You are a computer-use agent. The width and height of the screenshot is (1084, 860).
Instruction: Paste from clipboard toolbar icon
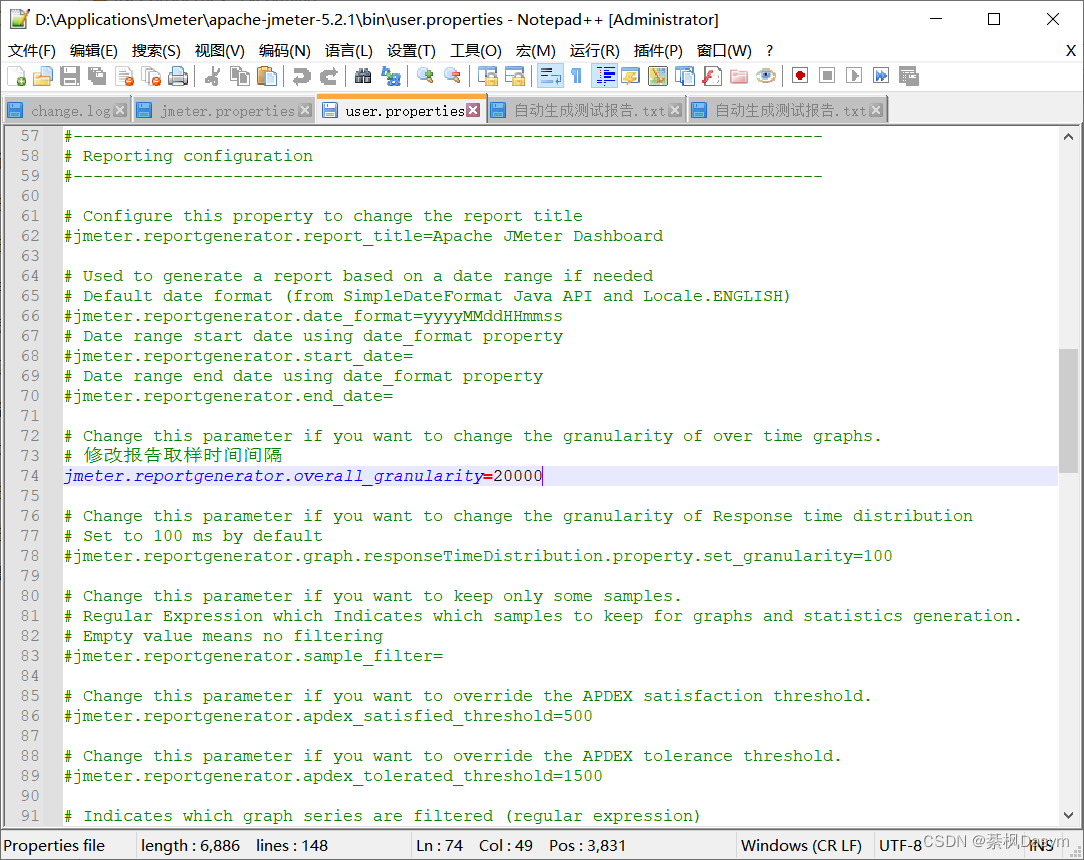click(266, 76)
